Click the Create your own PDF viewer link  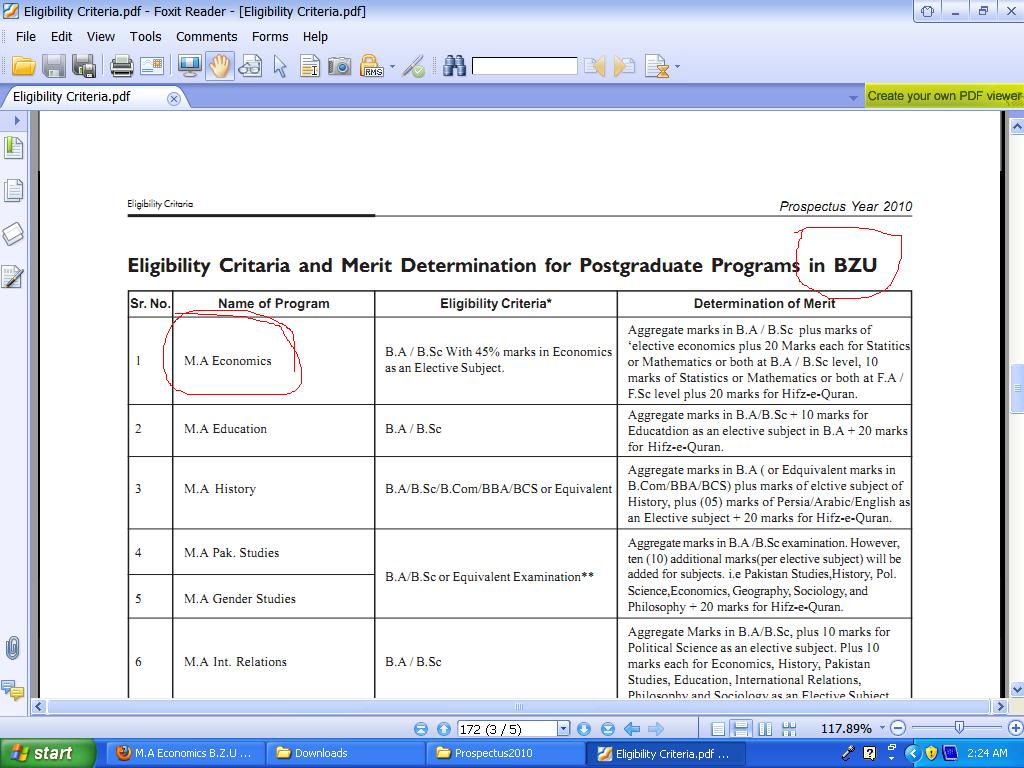pos(942,96)
